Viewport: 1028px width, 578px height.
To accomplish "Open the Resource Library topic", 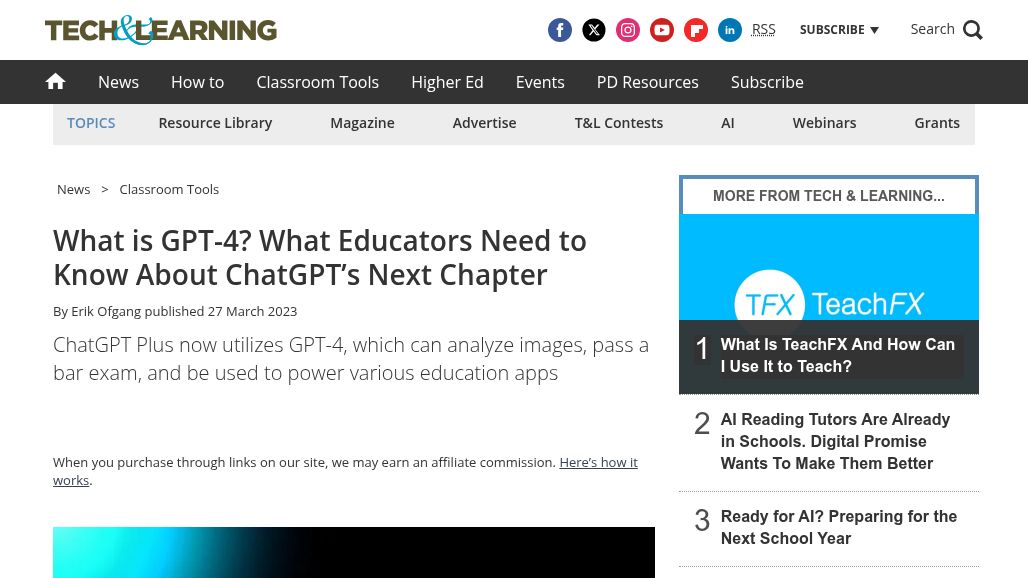I will point(215,123).
